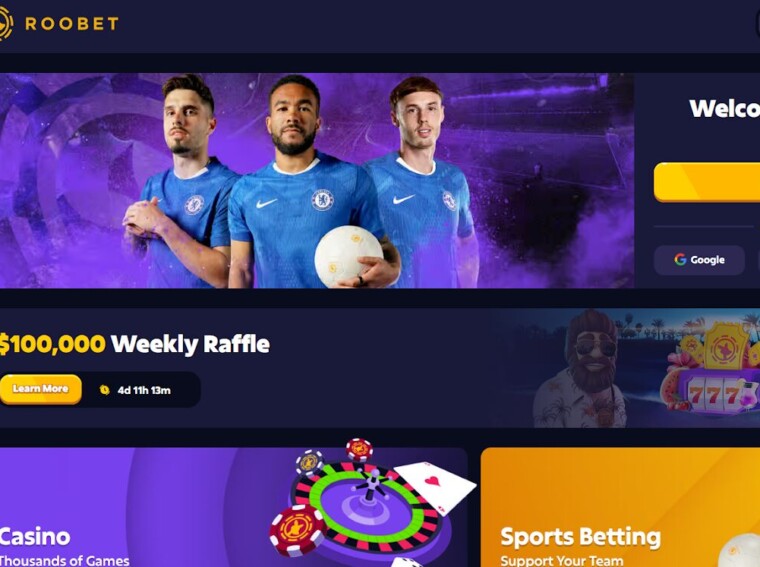The image size is (760, 567).
Task: Open the Sports Betting category card
Action: [620, 507]
